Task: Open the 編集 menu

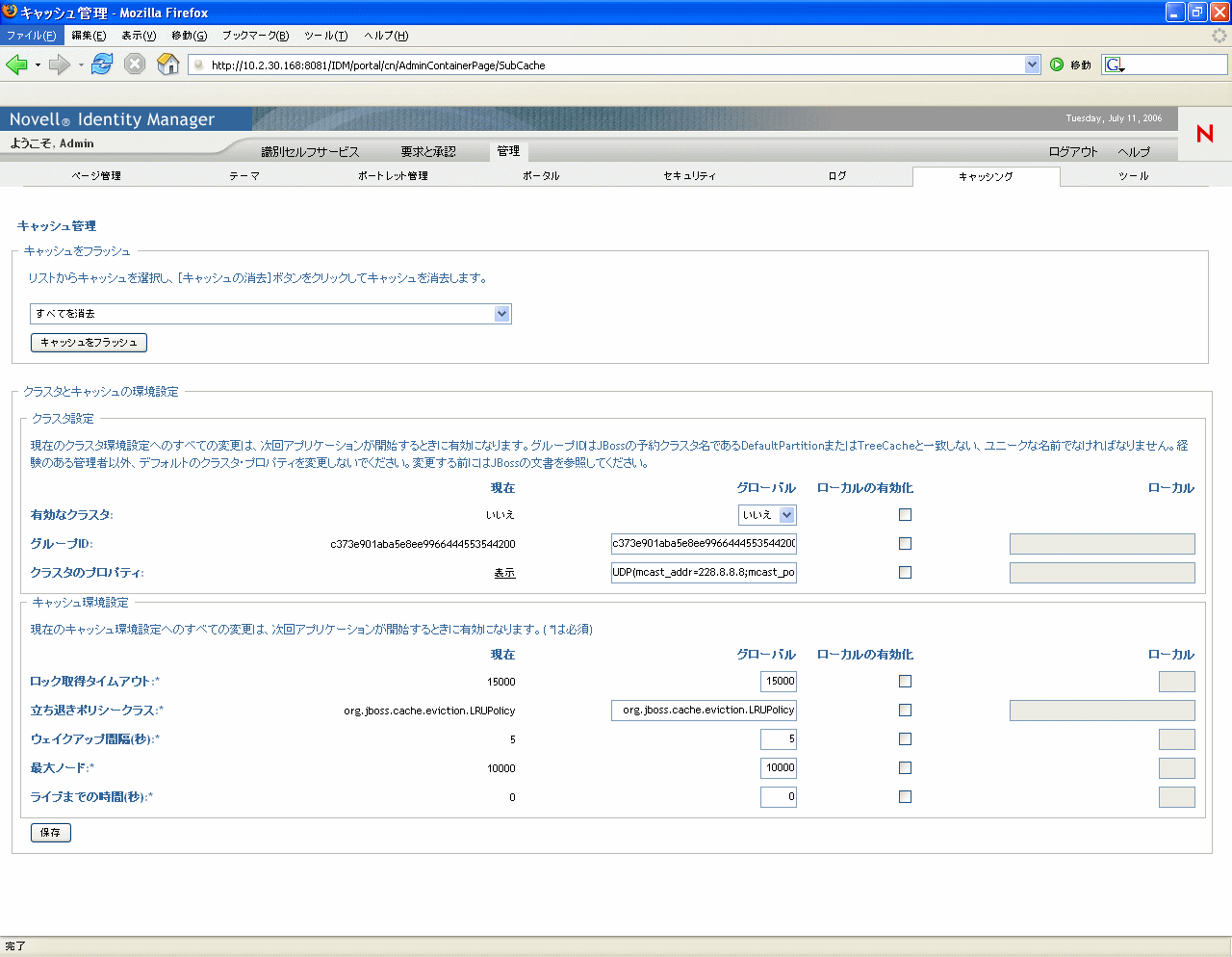Action: [89, 36]
